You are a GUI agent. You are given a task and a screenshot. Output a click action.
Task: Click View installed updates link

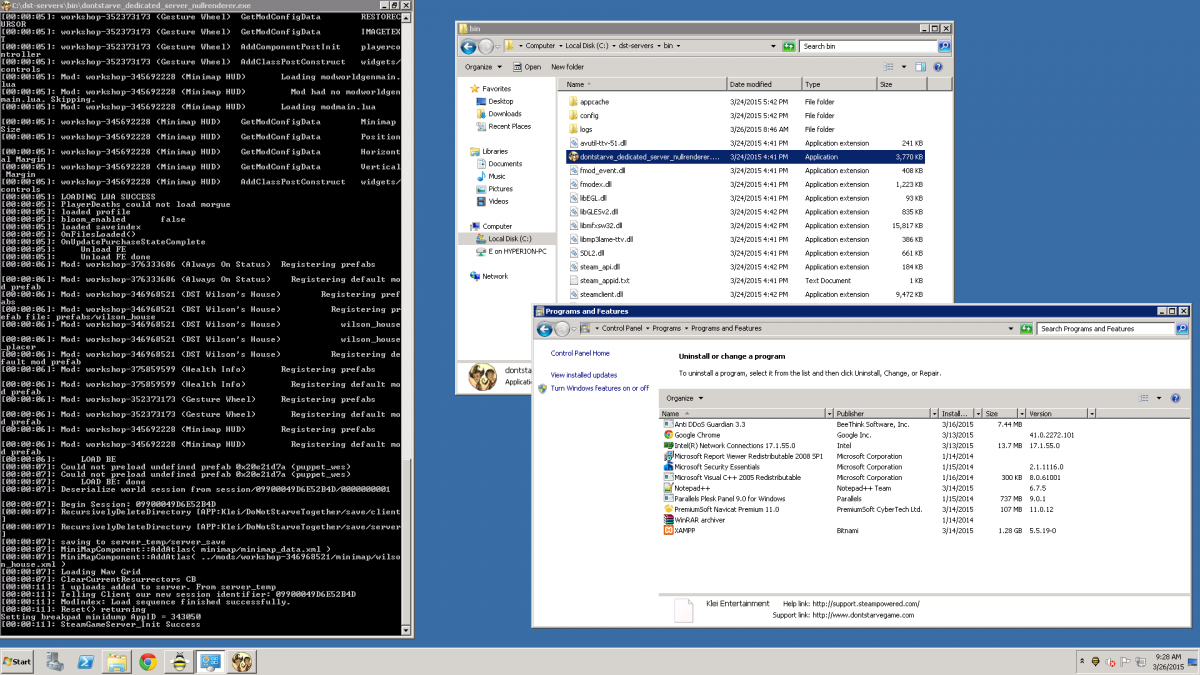pyautogui.click(x=583, y=375)
